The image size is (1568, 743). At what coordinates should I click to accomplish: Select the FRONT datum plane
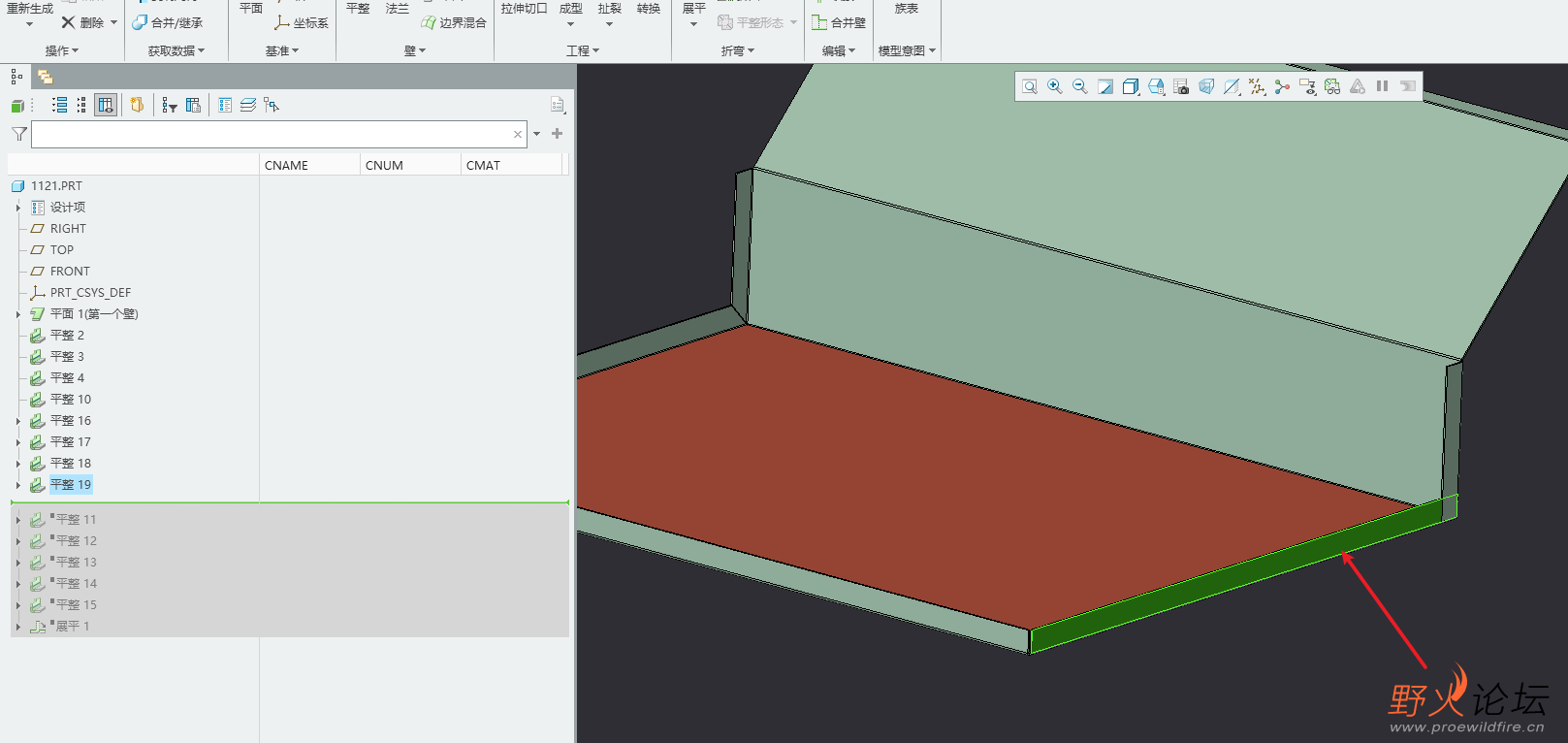70,271
